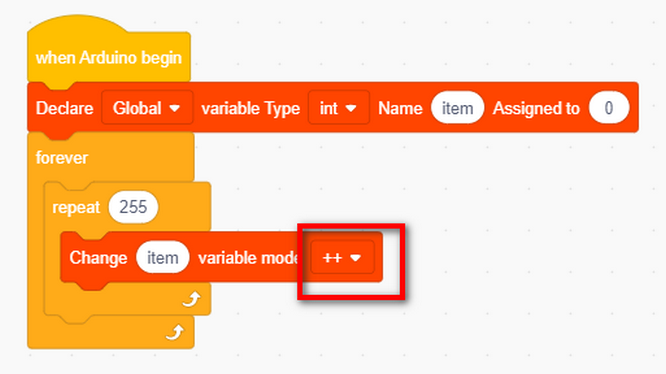666x374 pixels.
Task: Click the 'Change' label on the variable block
Action: (98, 258)
